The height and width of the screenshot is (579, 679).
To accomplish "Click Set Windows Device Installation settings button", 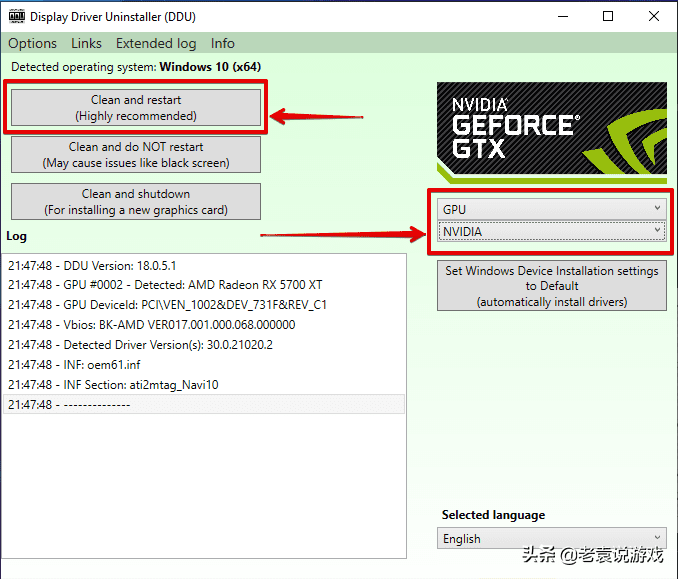I will (552, 286).
